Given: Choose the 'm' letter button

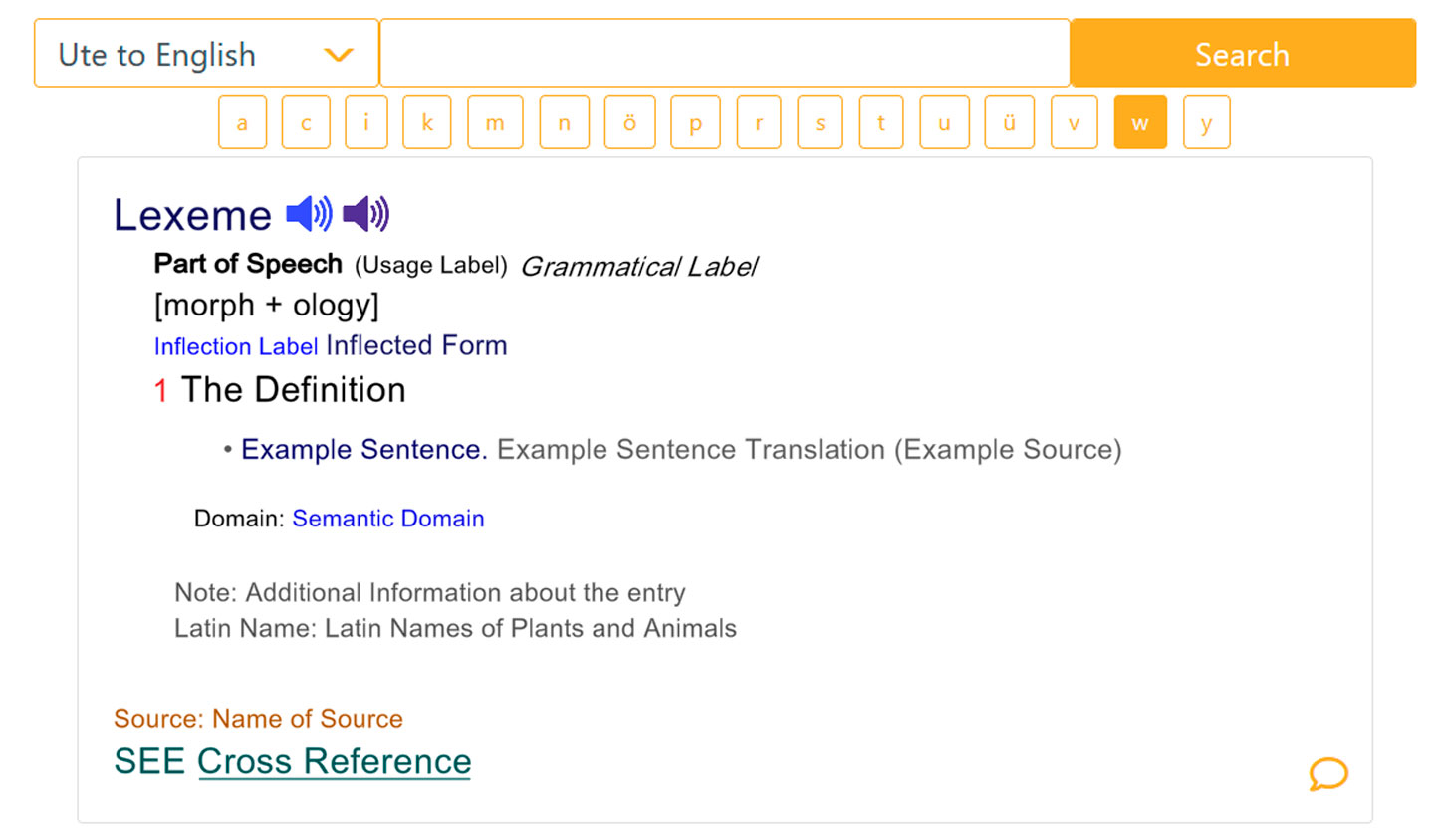Looking at the screenshot, I should tap(495, 121).
